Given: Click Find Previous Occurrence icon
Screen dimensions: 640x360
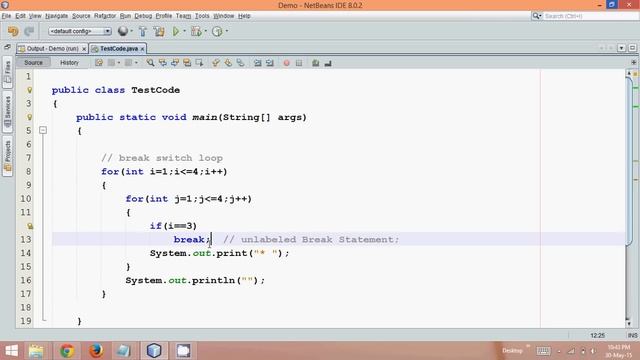Looking at the screenshot, I should coord(162,63).
